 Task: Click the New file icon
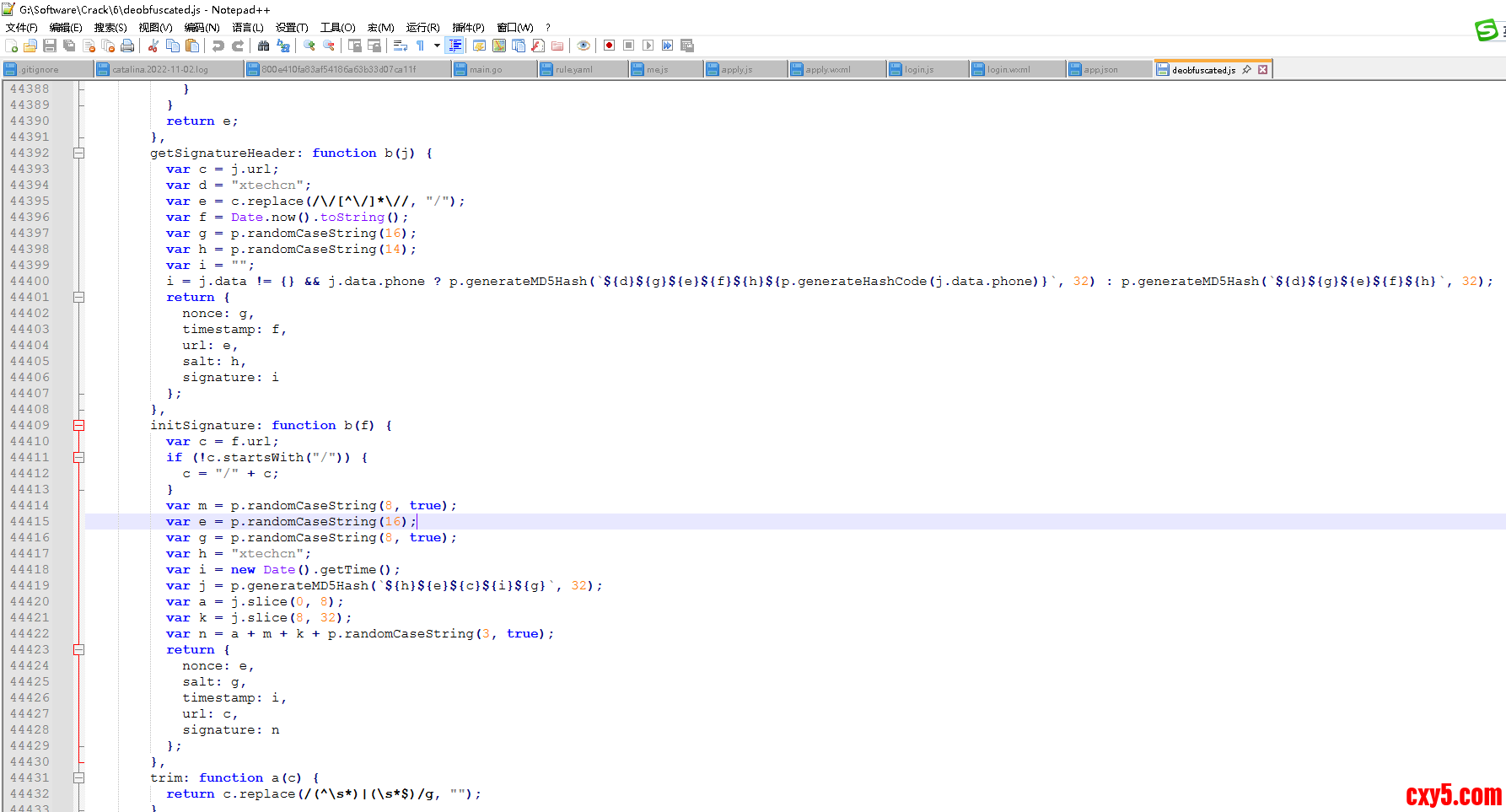point(11,46)
